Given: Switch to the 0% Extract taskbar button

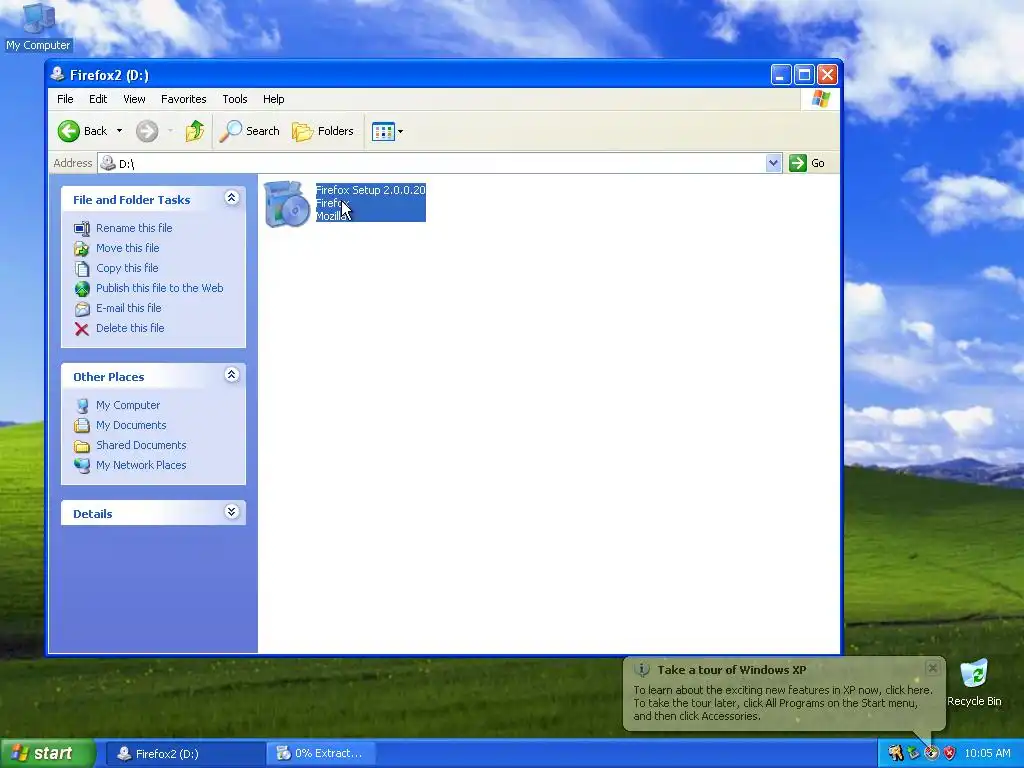Looking at the screenshot, I should click(x=321, y=754).
